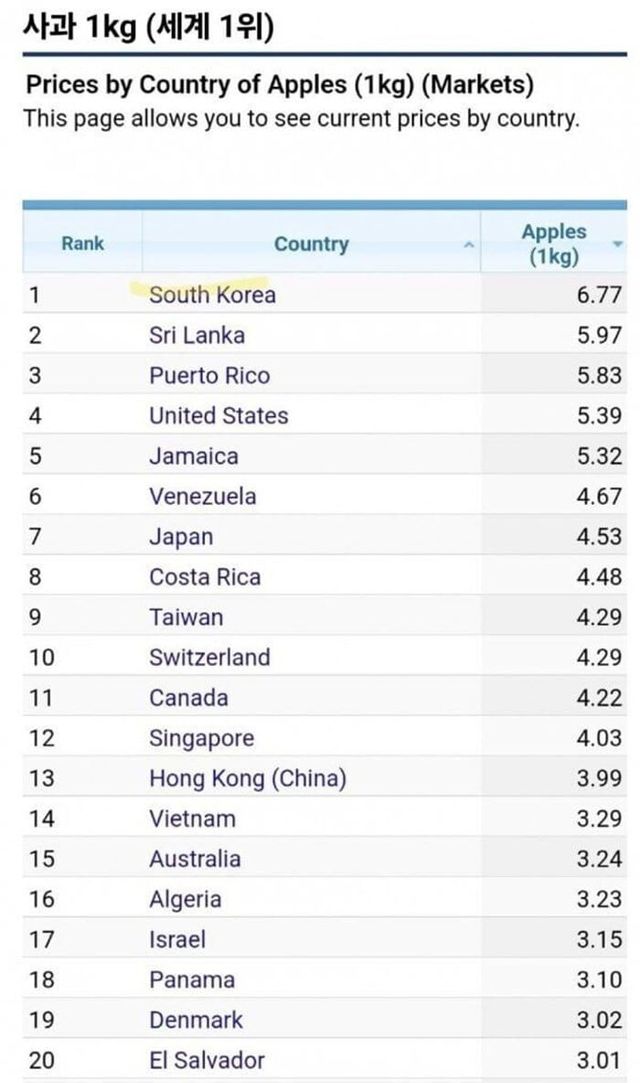The width and height of the screenshot is (640, 1083).
Task: Select Puerto Rico in the country list
Action: tap(209, 376)
